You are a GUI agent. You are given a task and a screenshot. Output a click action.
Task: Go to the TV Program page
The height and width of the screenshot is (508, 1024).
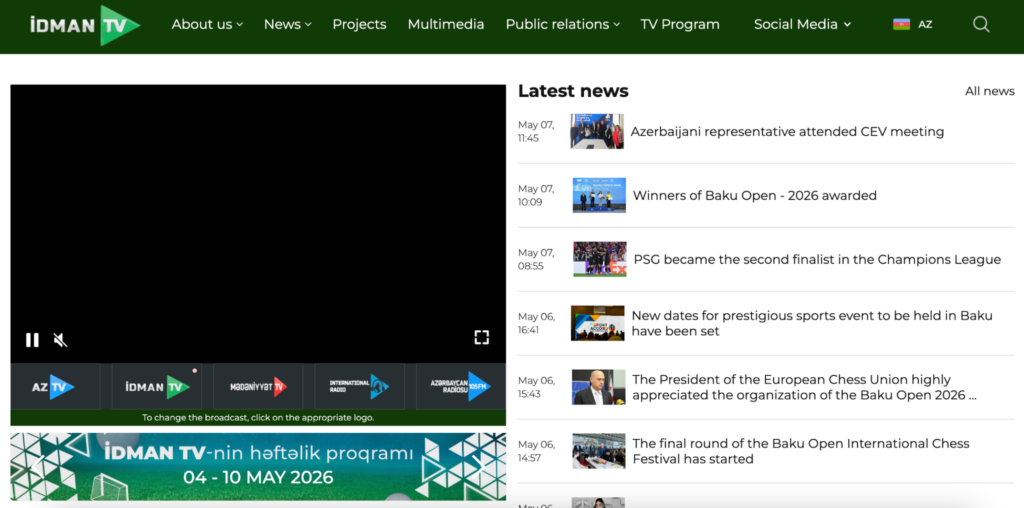click(680, 25)
